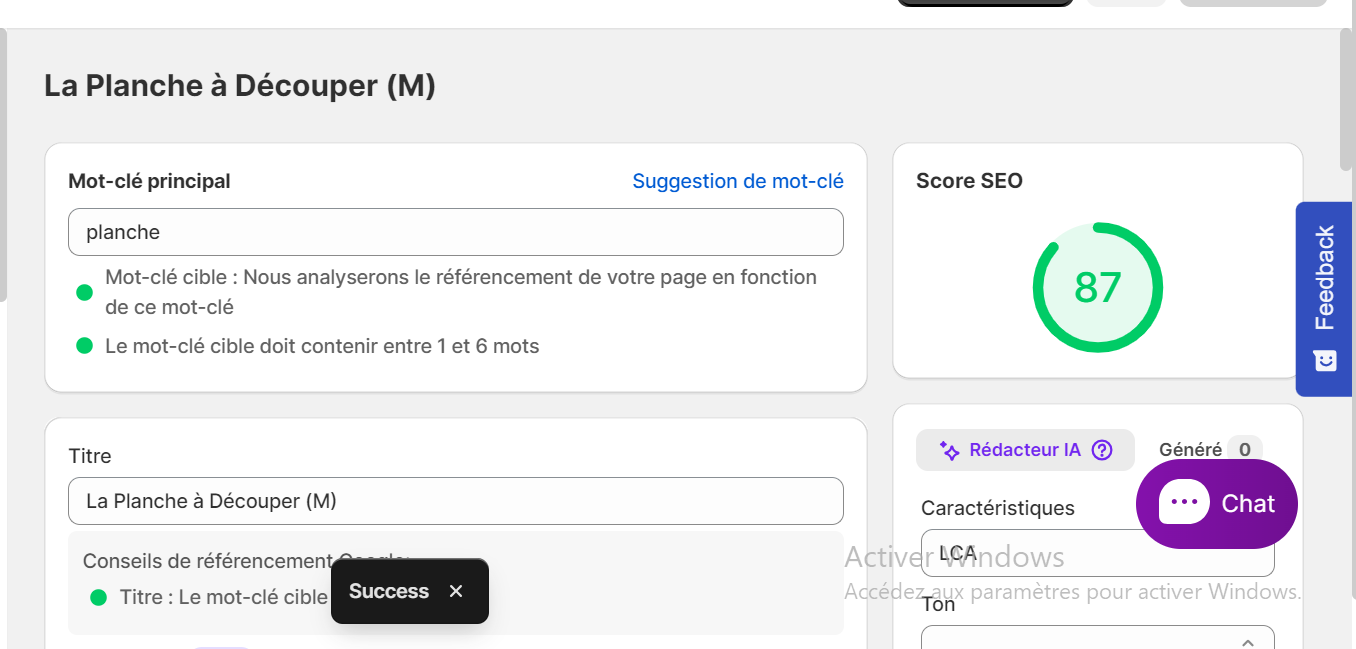Open the Ton combo box field
The width and height of the screenshot is (1356, 649).
coord(1098,638)
